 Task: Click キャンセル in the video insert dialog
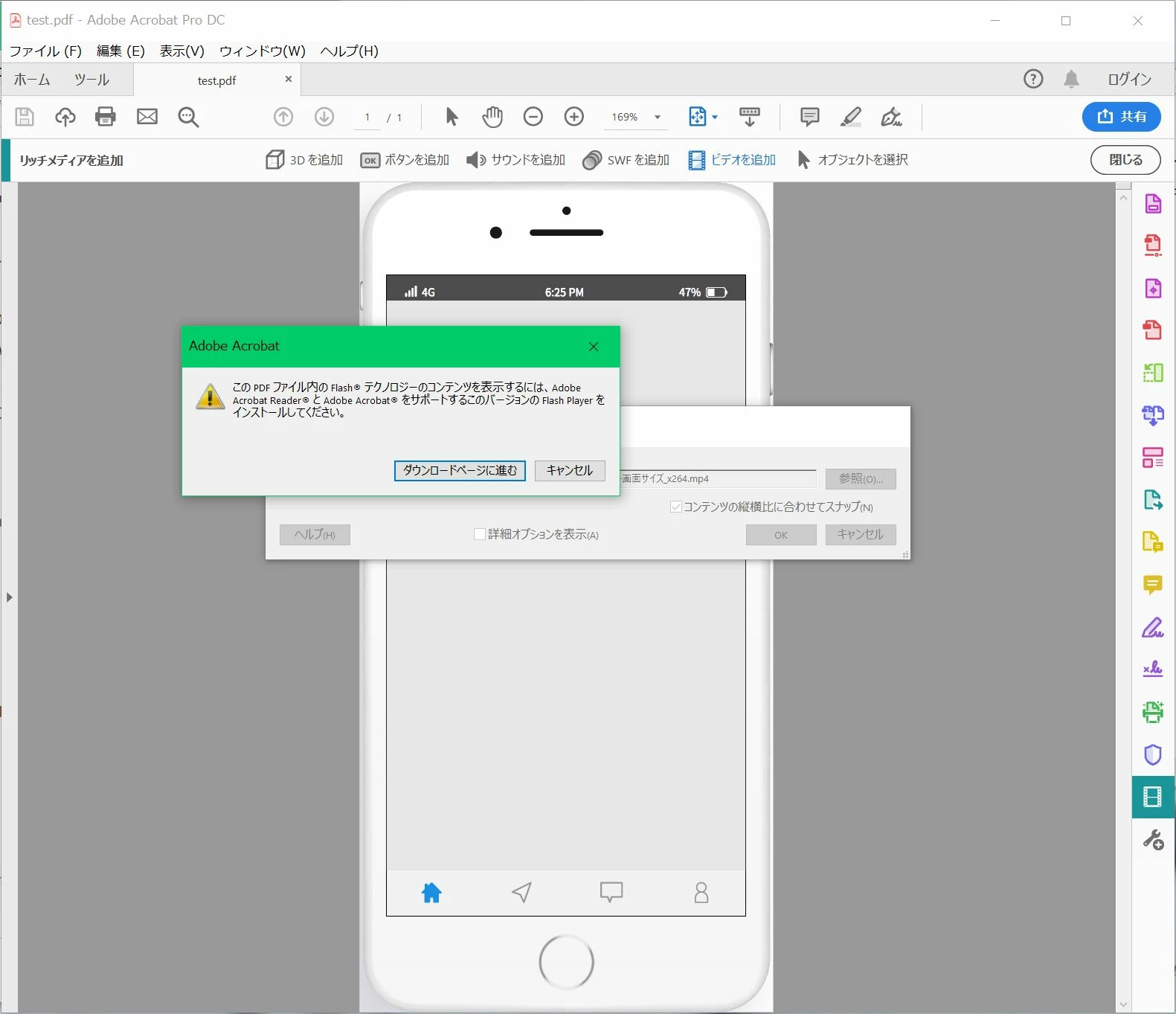pos(861,535)
